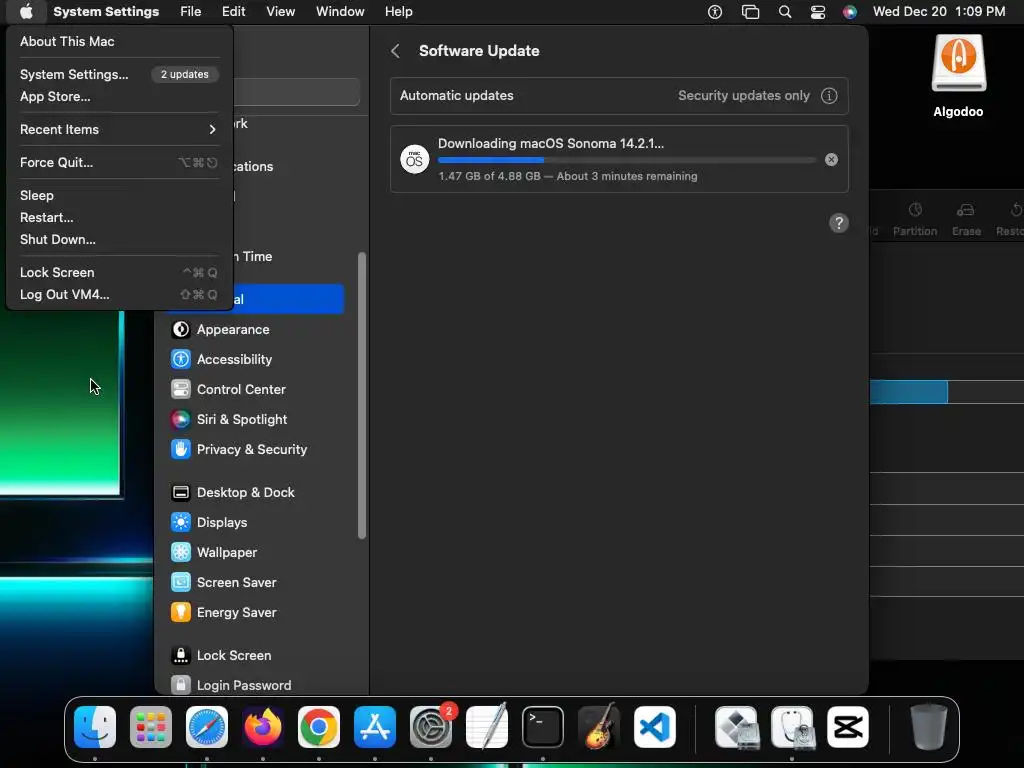The height and width of the screenshot is (768, 1024).
Task: Select Appearance in settings sidebar
Action: (255, 330)
